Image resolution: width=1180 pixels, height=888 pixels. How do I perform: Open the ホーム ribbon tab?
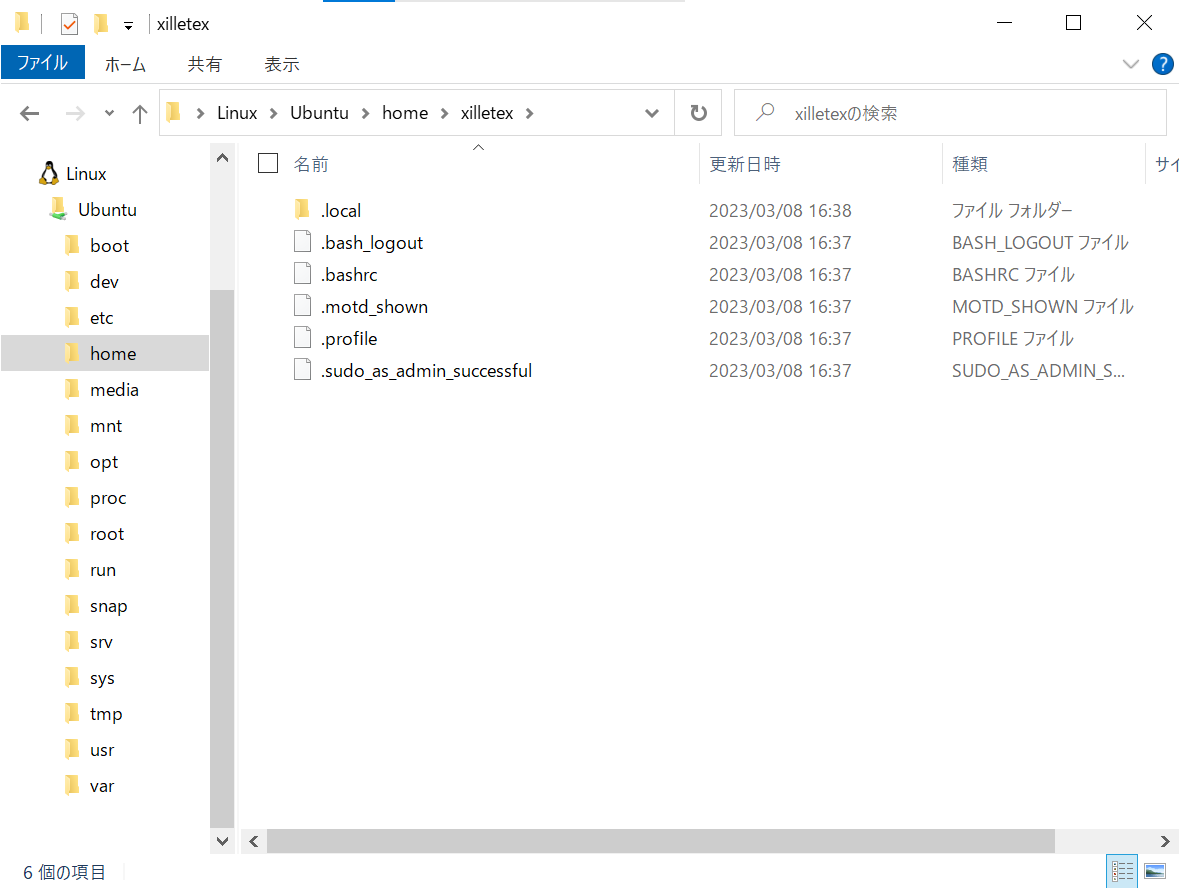click(125, 65)
